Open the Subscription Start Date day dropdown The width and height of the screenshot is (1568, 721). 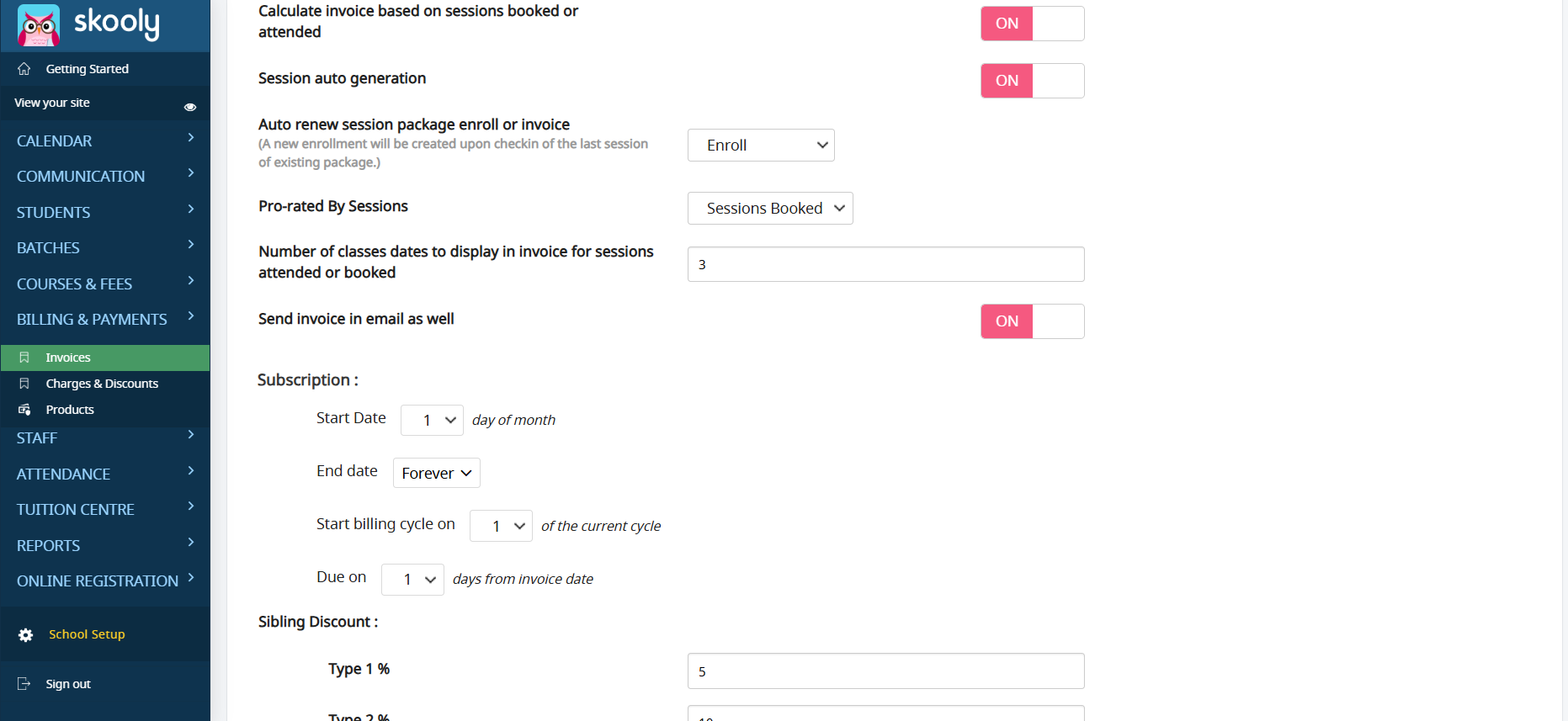(x=432, y=420)
